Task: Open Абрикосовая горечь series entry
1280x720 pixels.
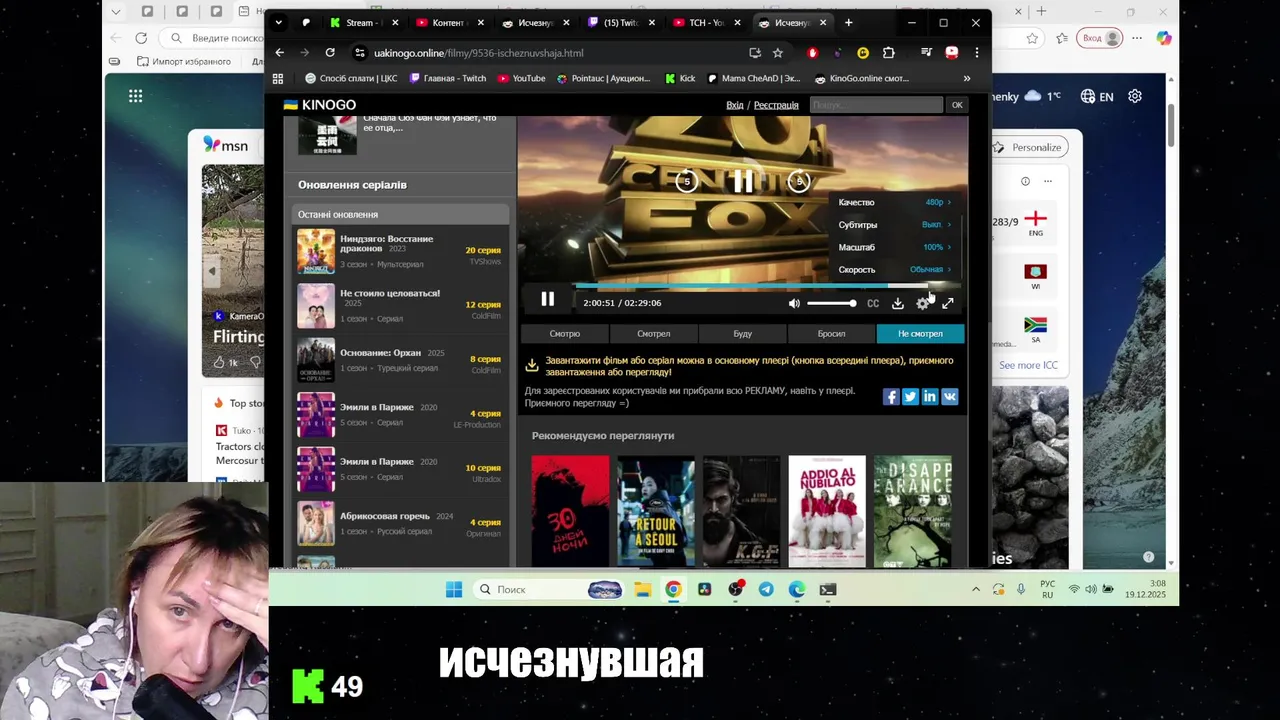Action: (400, 523)
